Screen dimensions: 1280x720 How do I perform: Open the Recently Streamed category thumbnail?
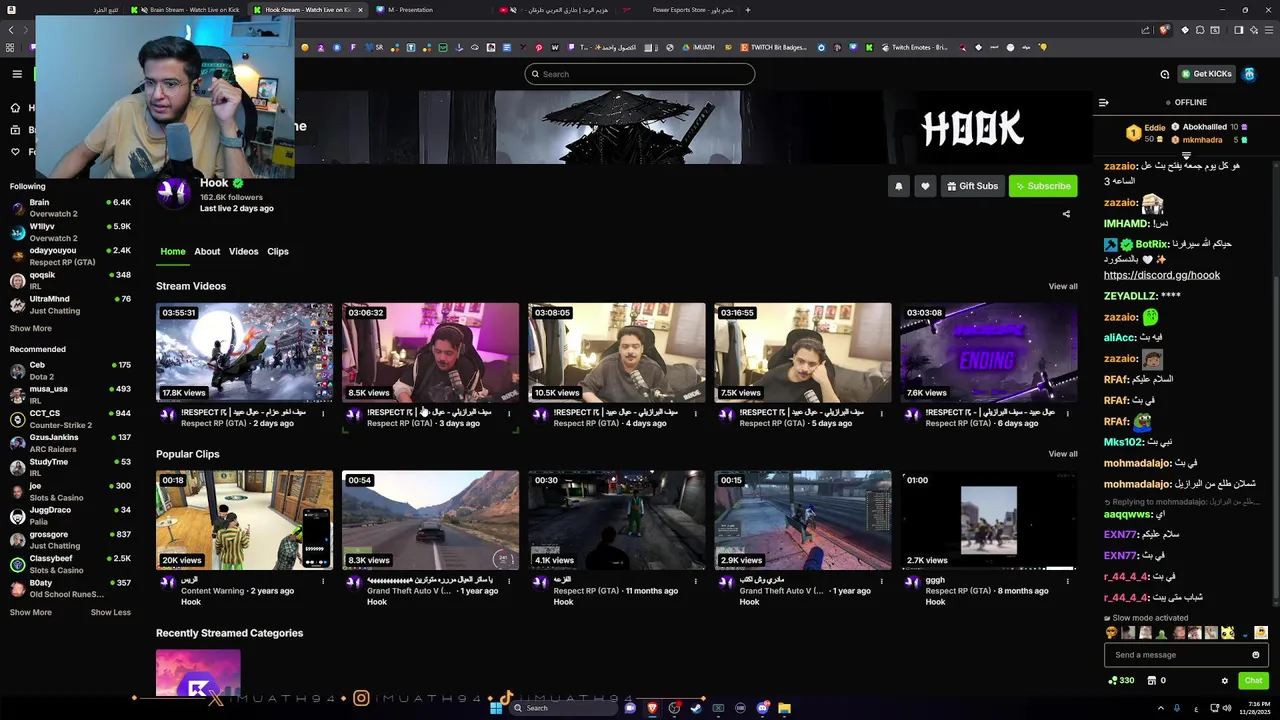pos(198,673)
